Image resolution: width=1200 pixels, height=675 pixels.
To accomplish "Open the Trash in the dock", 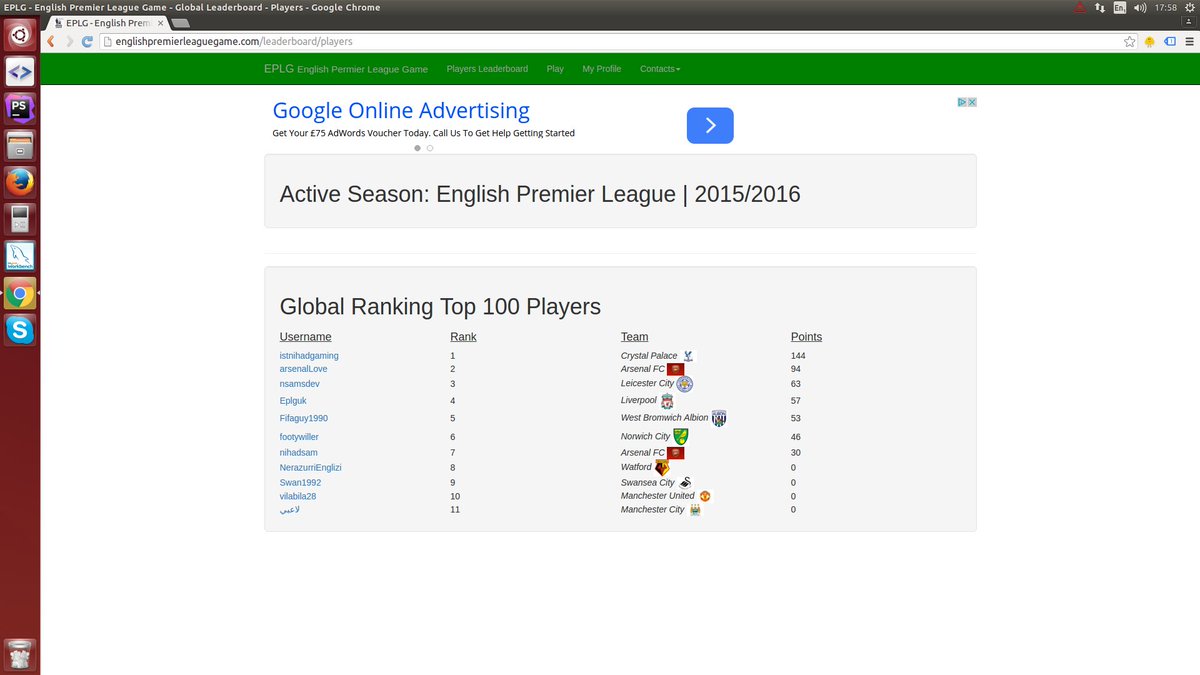I will (20, 655).
